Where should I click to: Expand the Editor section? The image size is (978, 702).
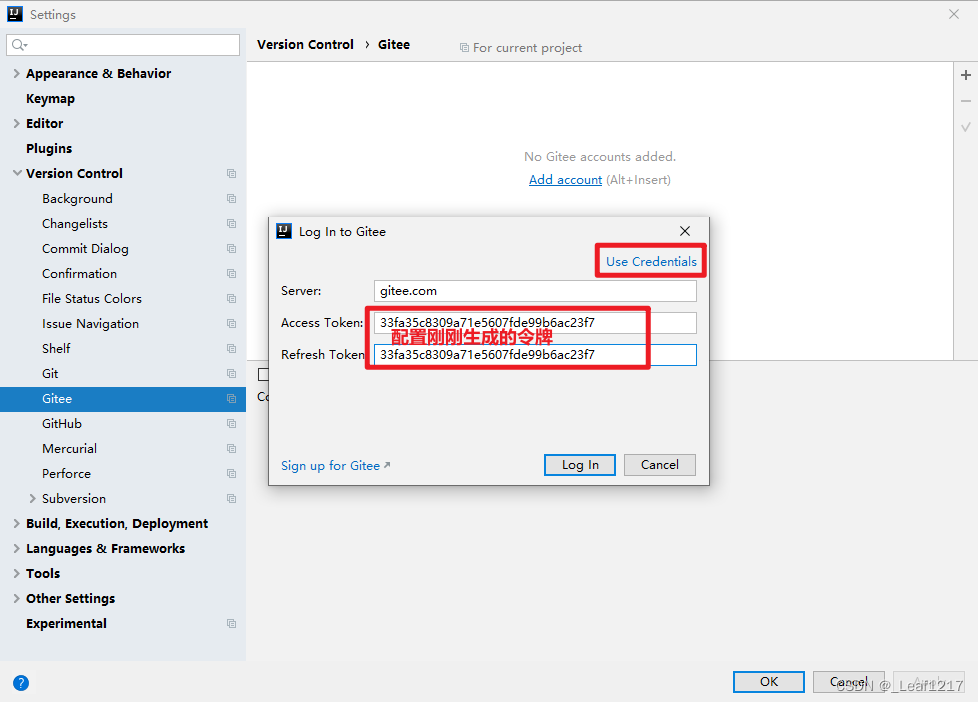pyautogui.click(x=16, y=124)
